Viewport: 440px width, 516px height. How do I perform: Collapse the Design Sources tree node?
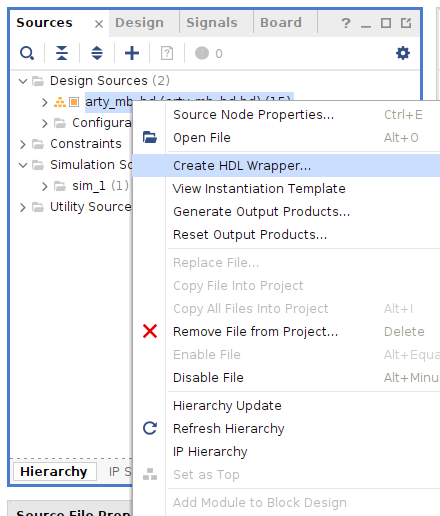pos(23,81)
